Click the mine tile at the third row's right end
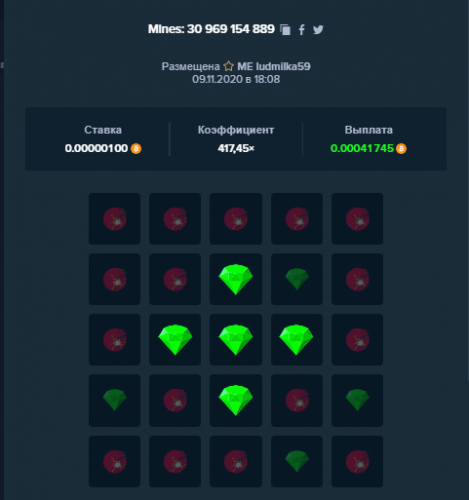This screenshot has height=500, width=469. (357, 340)
